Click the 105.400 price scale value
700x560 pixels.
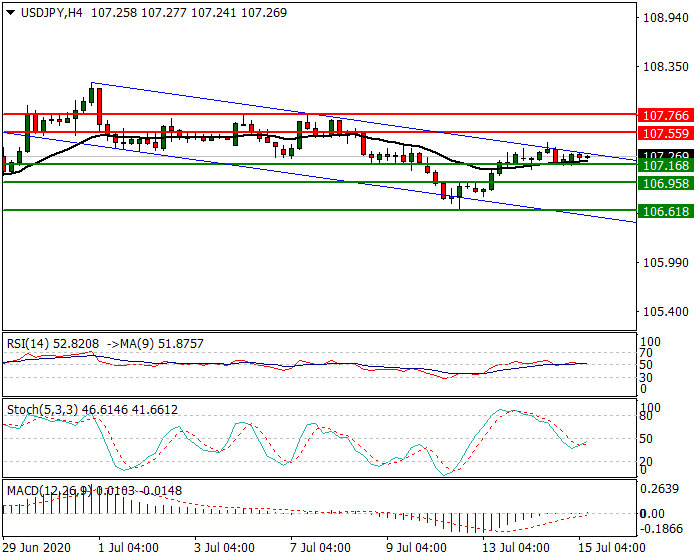point(666,312)
